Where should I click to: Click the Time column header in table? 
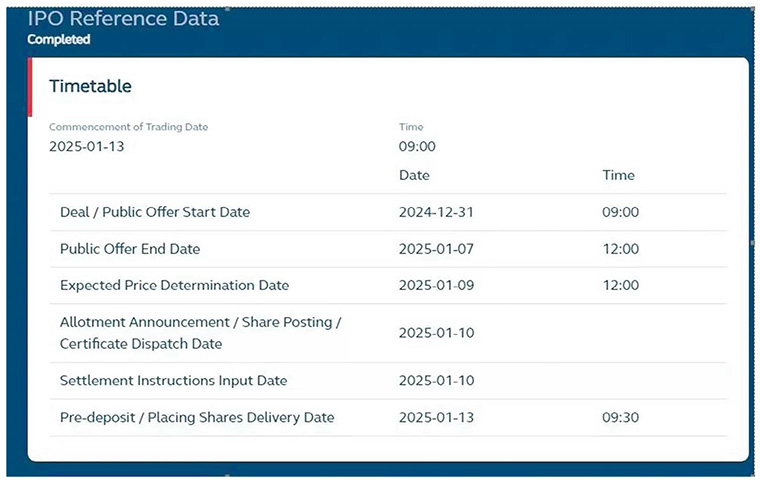[618, 175]
